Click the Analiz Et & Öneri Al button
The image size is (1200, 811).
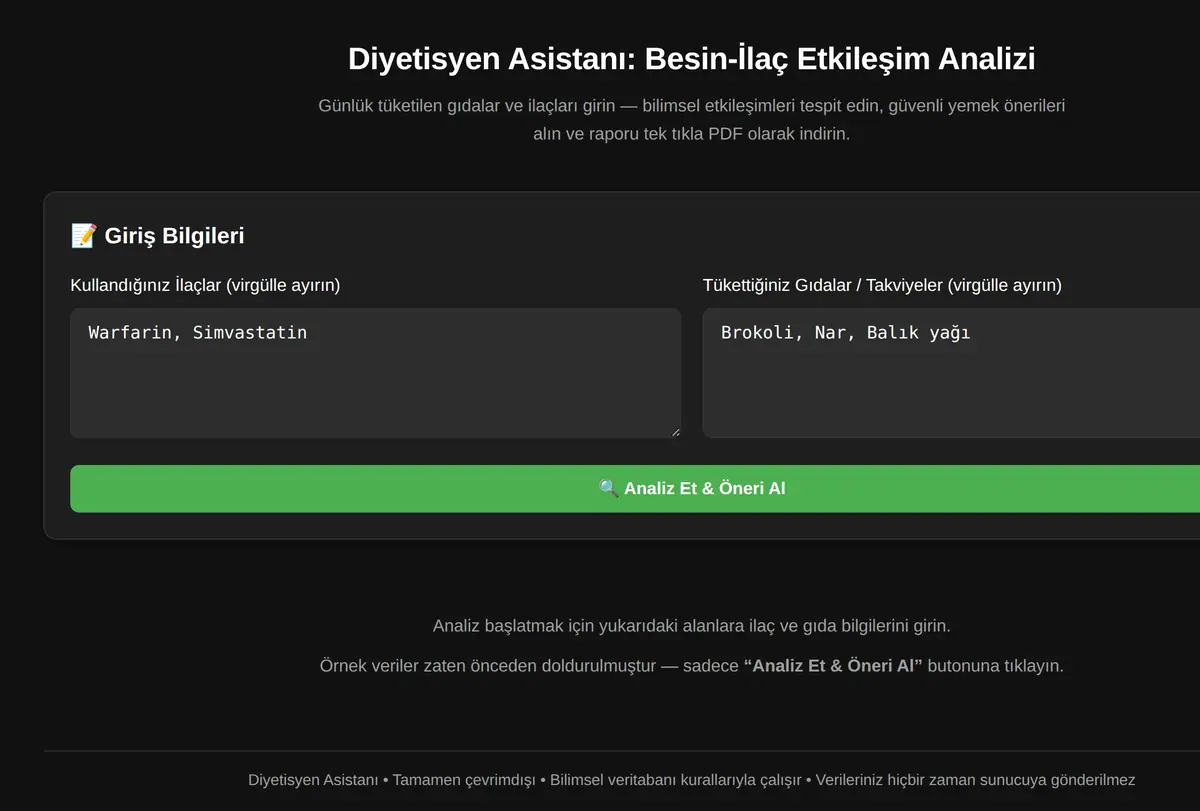(x=635, y=488)
